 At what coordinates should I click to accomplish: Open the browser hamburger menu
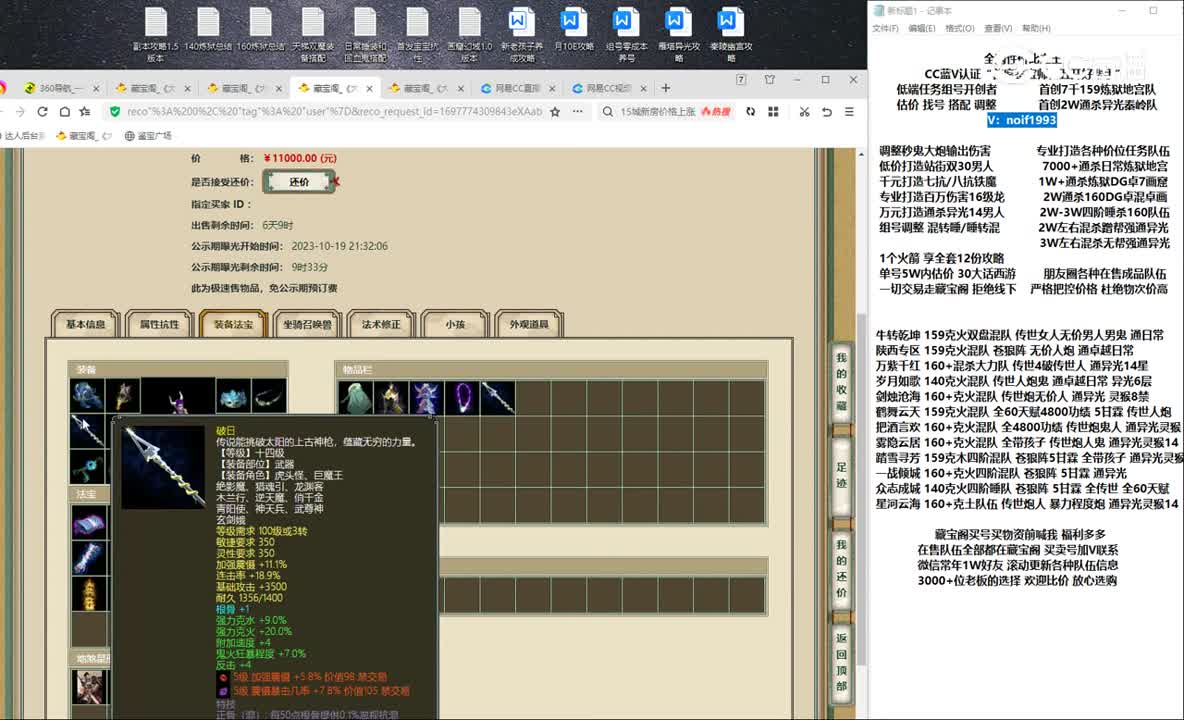849,112
